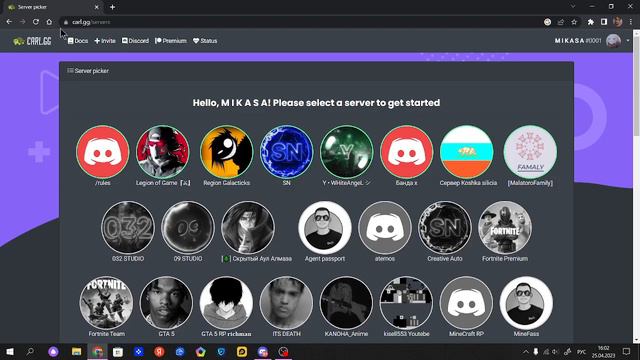Select the /rules server icon
The height and width of the screenshot is (360, 640).
click(102, 152)
